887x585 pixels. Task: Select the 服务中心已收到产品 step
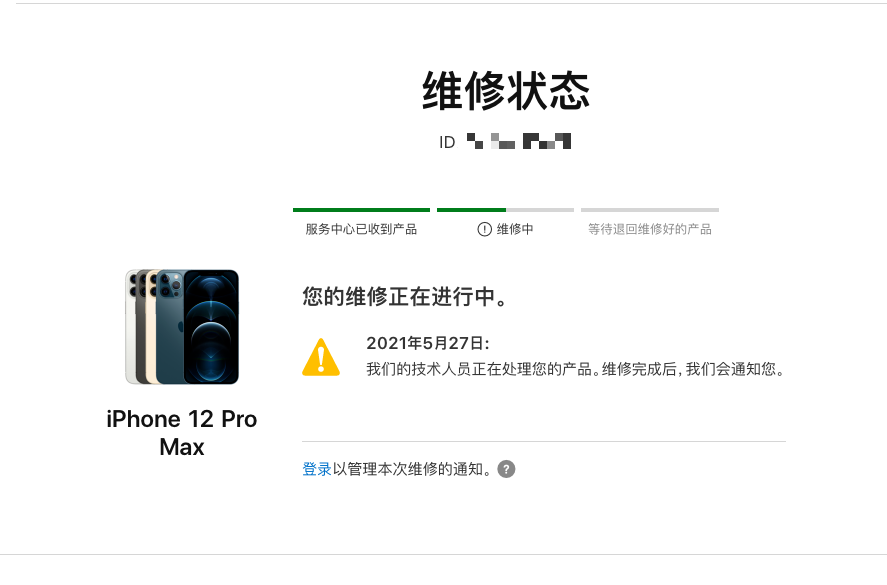361,229
